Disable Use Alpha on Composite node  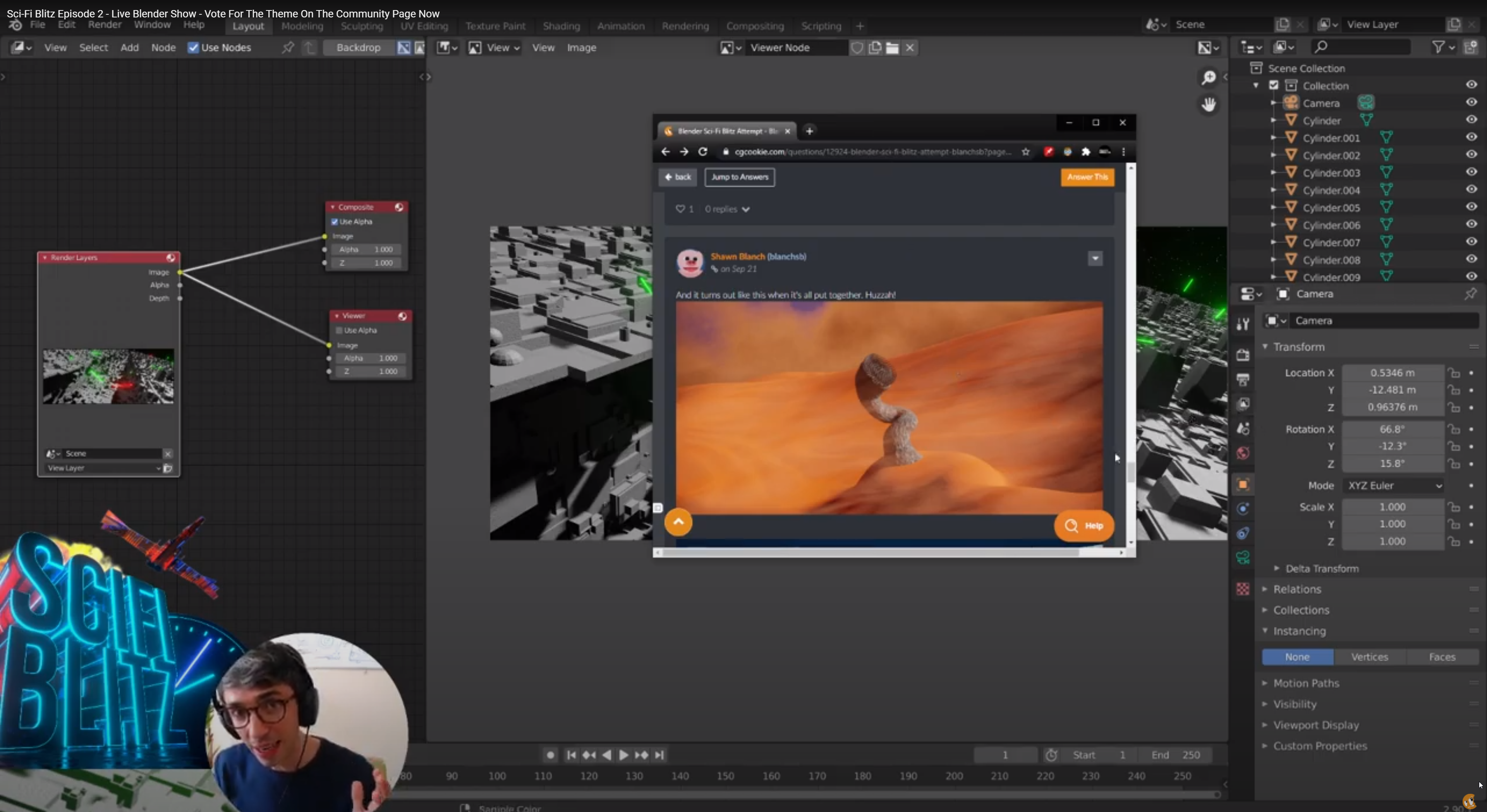pos(335,221)
